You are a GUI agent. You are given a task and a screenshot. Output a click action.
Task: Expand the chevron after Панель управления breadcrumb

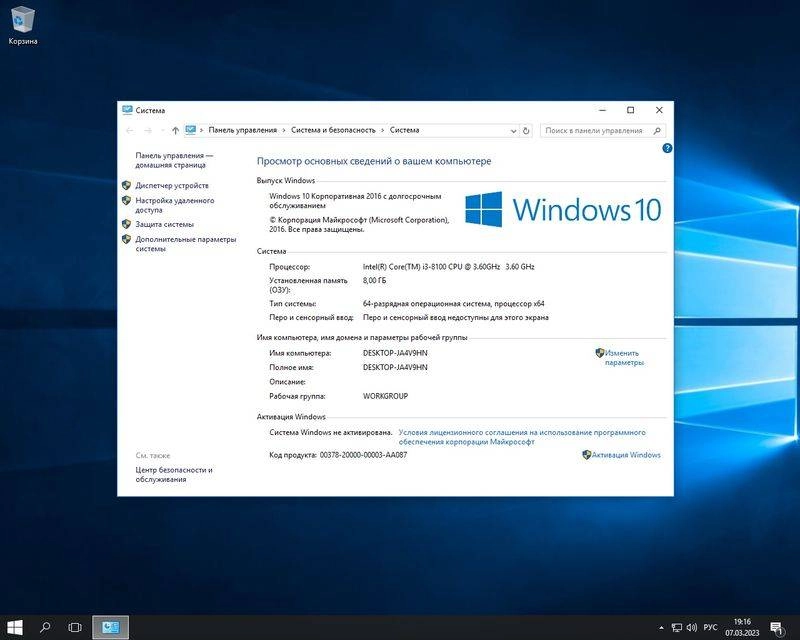pyautogui.click(x=284, y=131)
